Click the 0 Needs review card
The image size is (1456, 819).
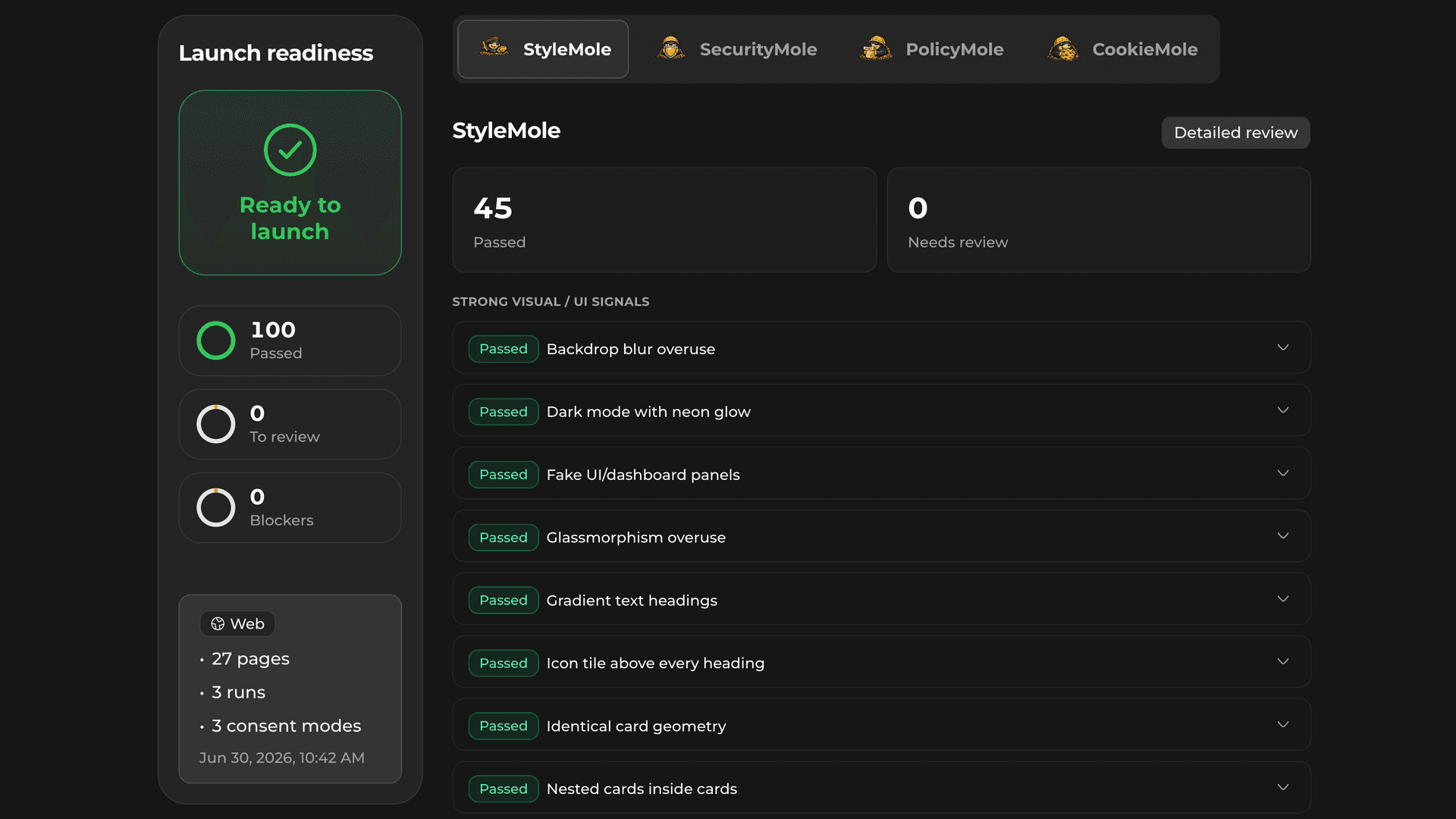click(x=1099, y=220)
